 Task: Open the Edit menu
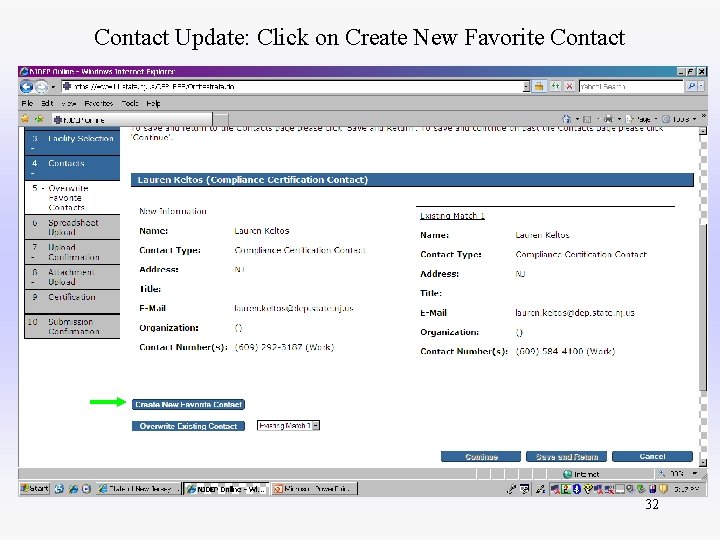[47, 103]
